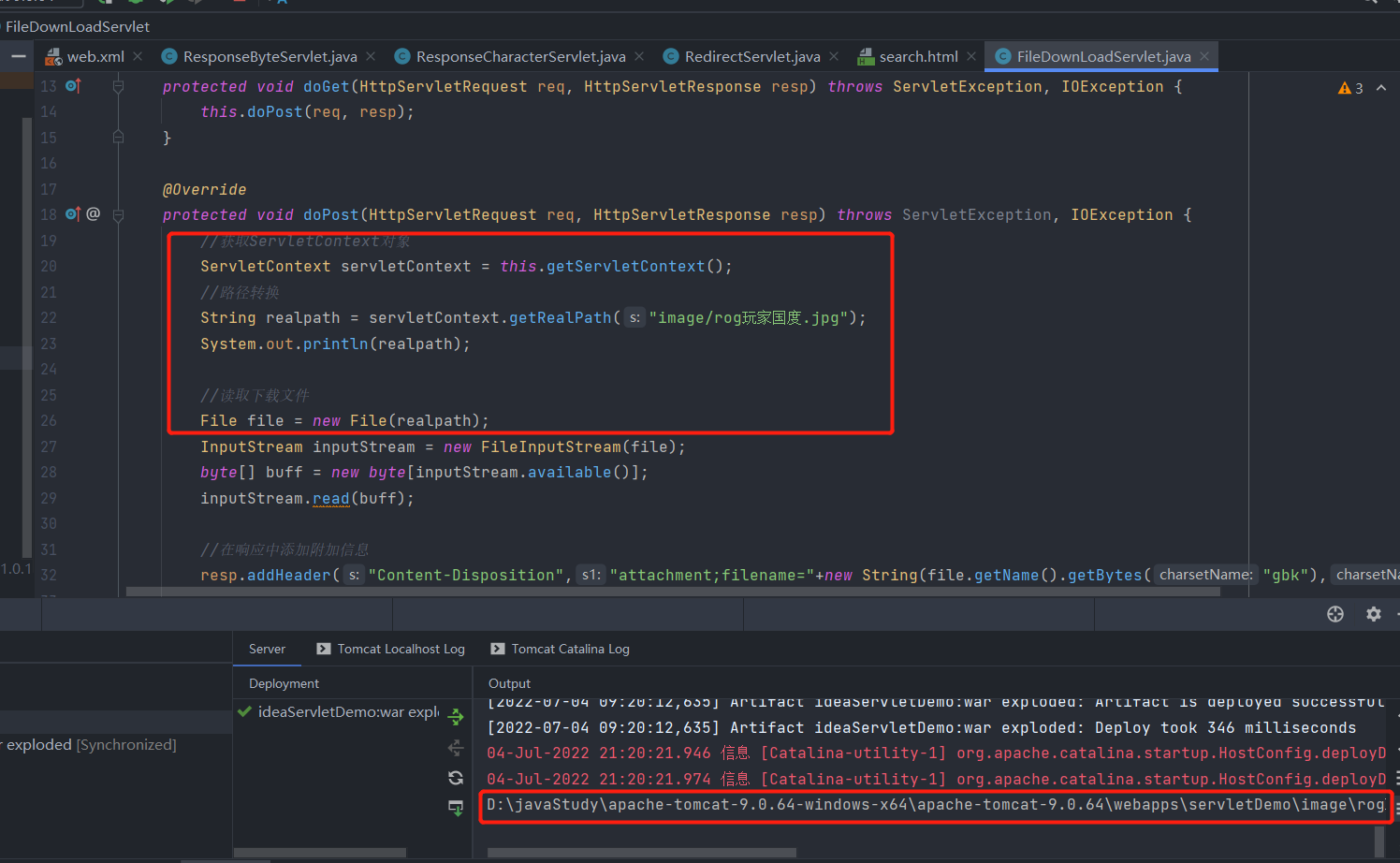Click the printed D:\javaStudy path in the output
The height and width of the screenshot is (863, 1400).
click(x=935, y=805)
